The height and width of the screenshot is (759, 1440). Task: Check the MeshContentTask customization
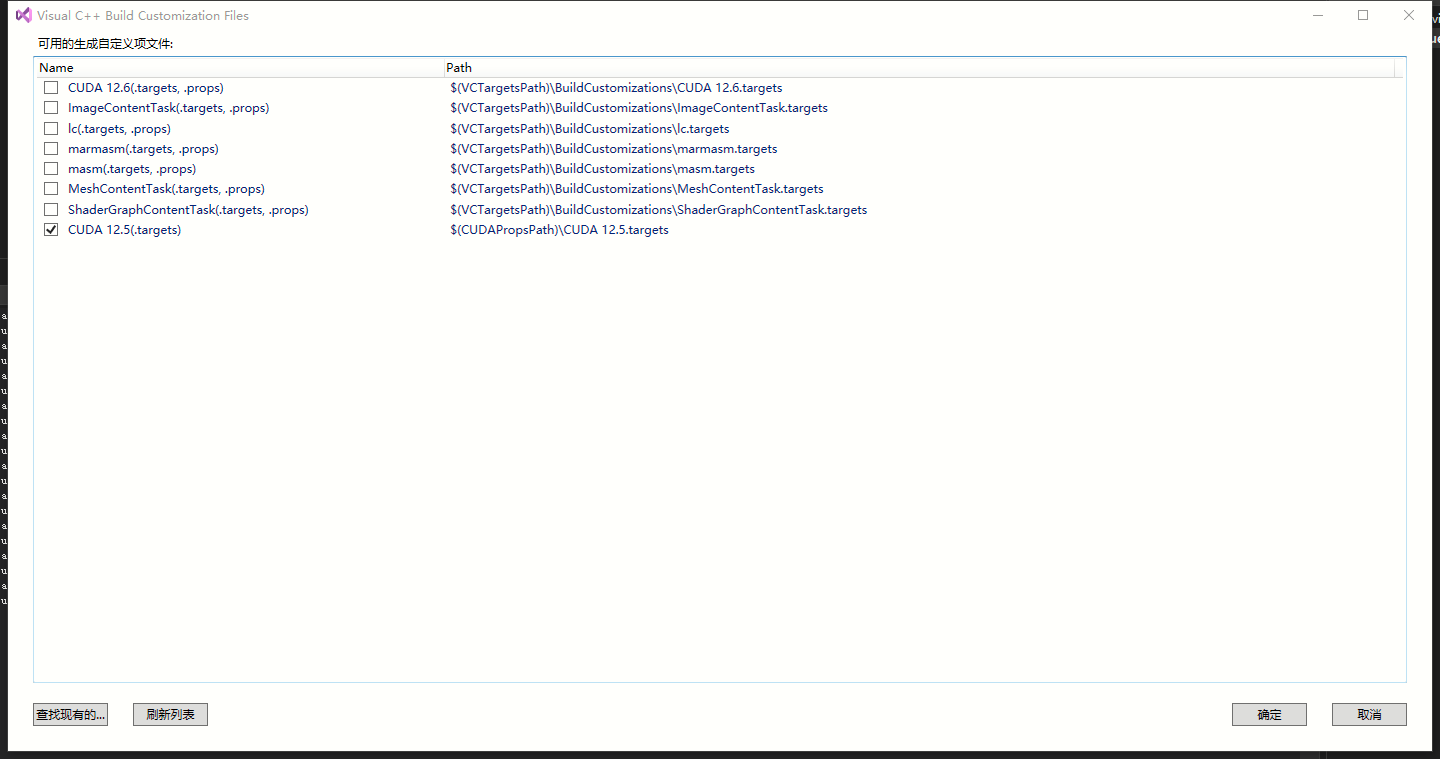pos(50,188)
